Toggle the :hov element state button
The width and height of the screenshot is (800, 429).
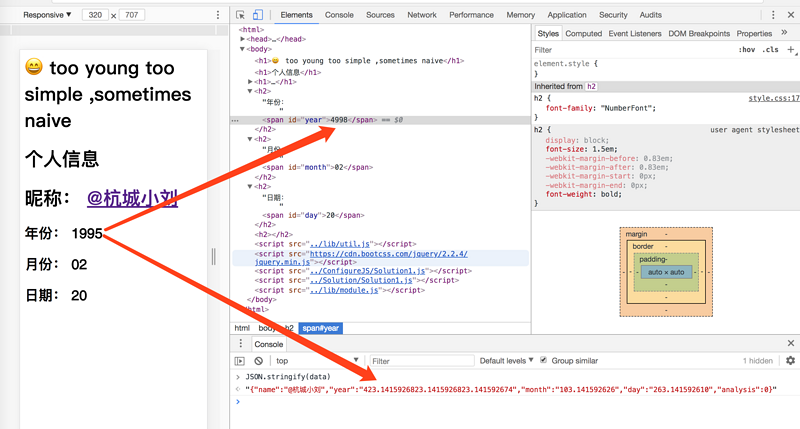click(x=747, y=49)
